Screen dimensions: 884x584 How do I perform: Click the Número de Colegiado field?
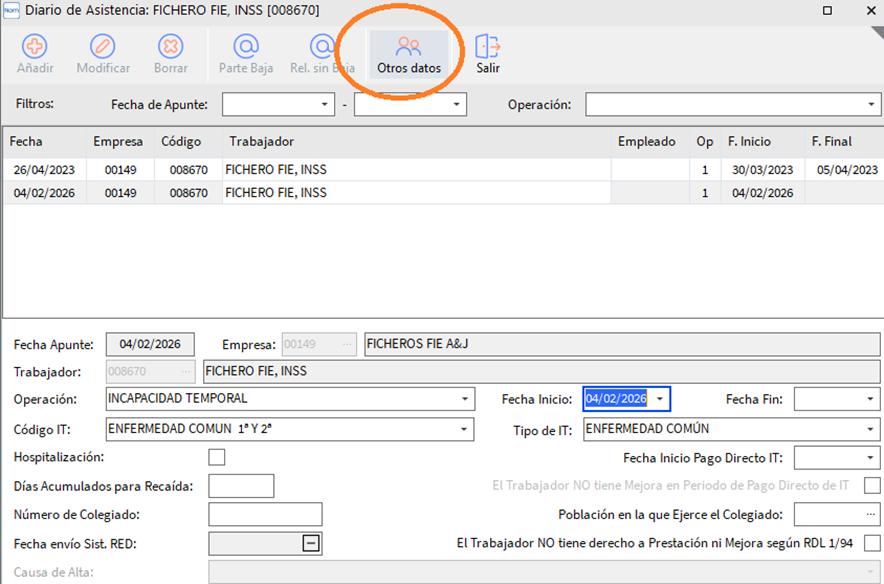265,515
